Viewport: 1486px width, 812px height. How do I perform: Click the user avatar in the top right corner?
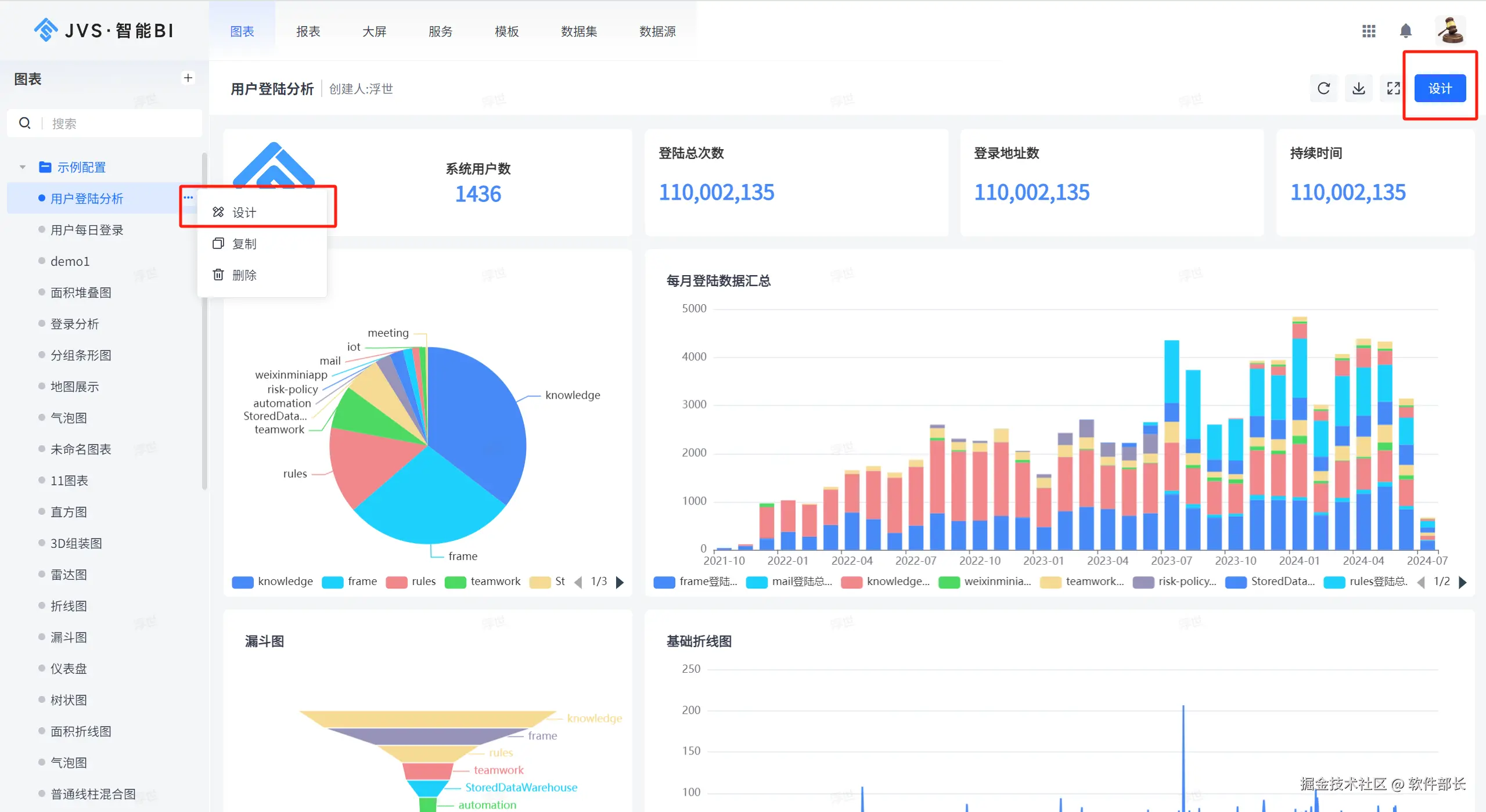[1450, 30]
